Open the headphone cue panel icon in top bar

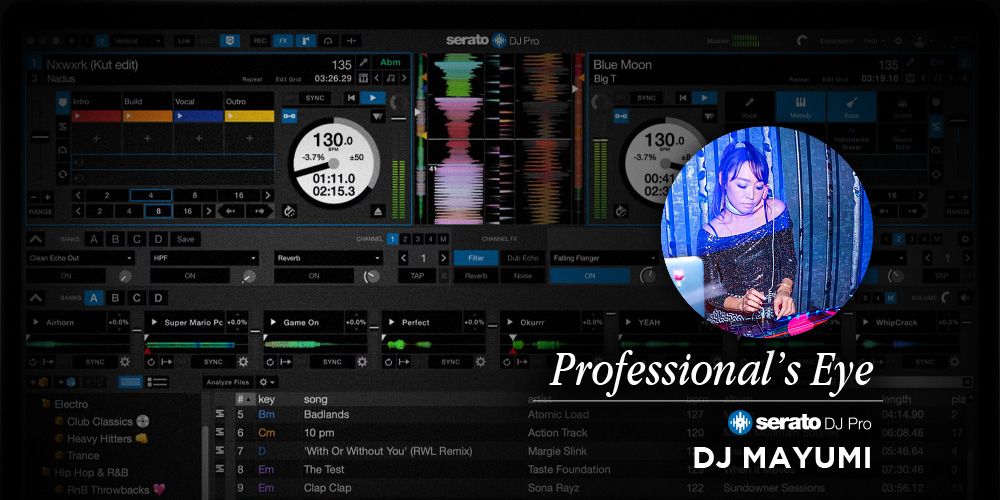[328, 41]
